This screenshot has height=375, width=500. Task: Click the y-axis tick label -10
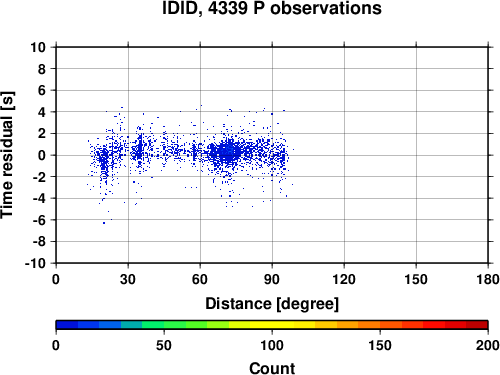35,263
